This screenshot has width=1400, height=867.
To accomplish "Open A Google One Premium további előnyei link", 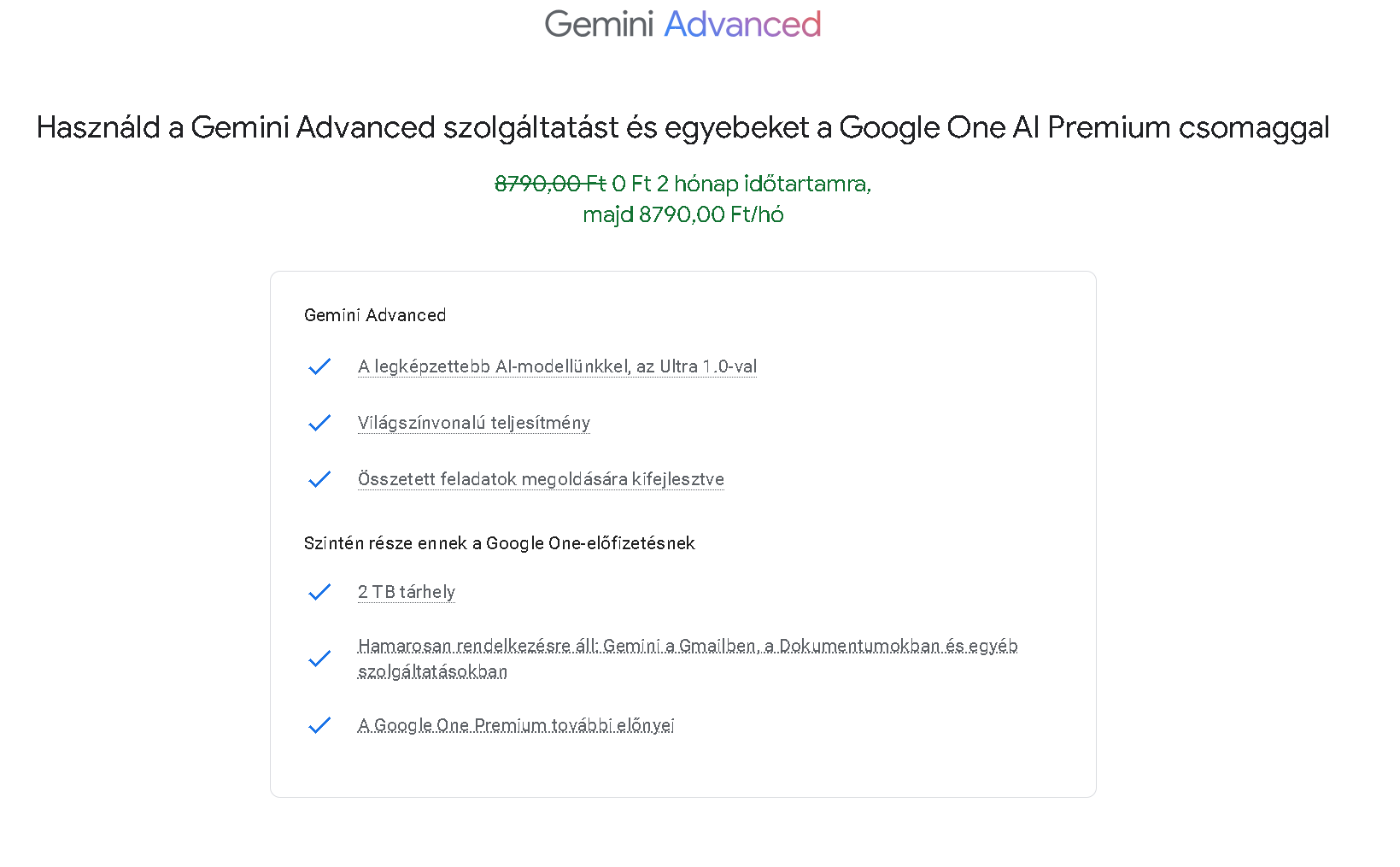I will point(516,725).
